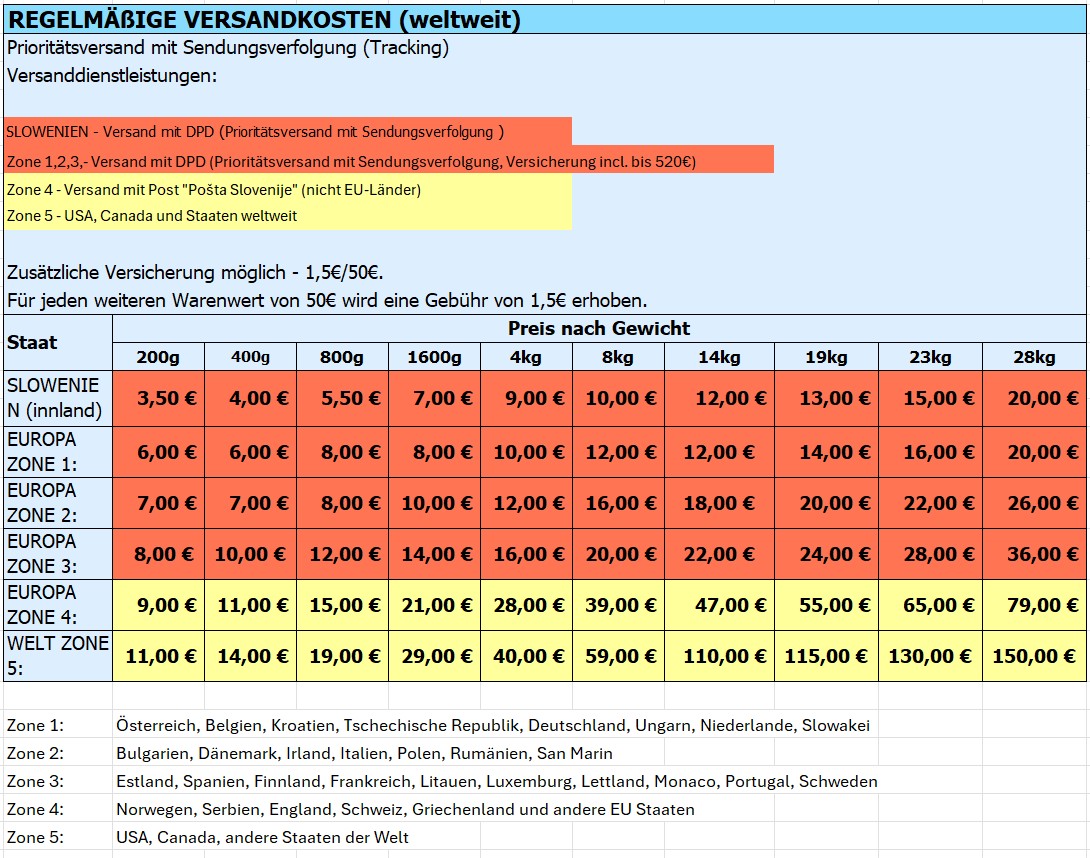Click the 'Prioritätsversand mit Sendungsverfolgung (Tracking)' line
The height and width of the screenshot is (858, 1090).
point(228,48)
